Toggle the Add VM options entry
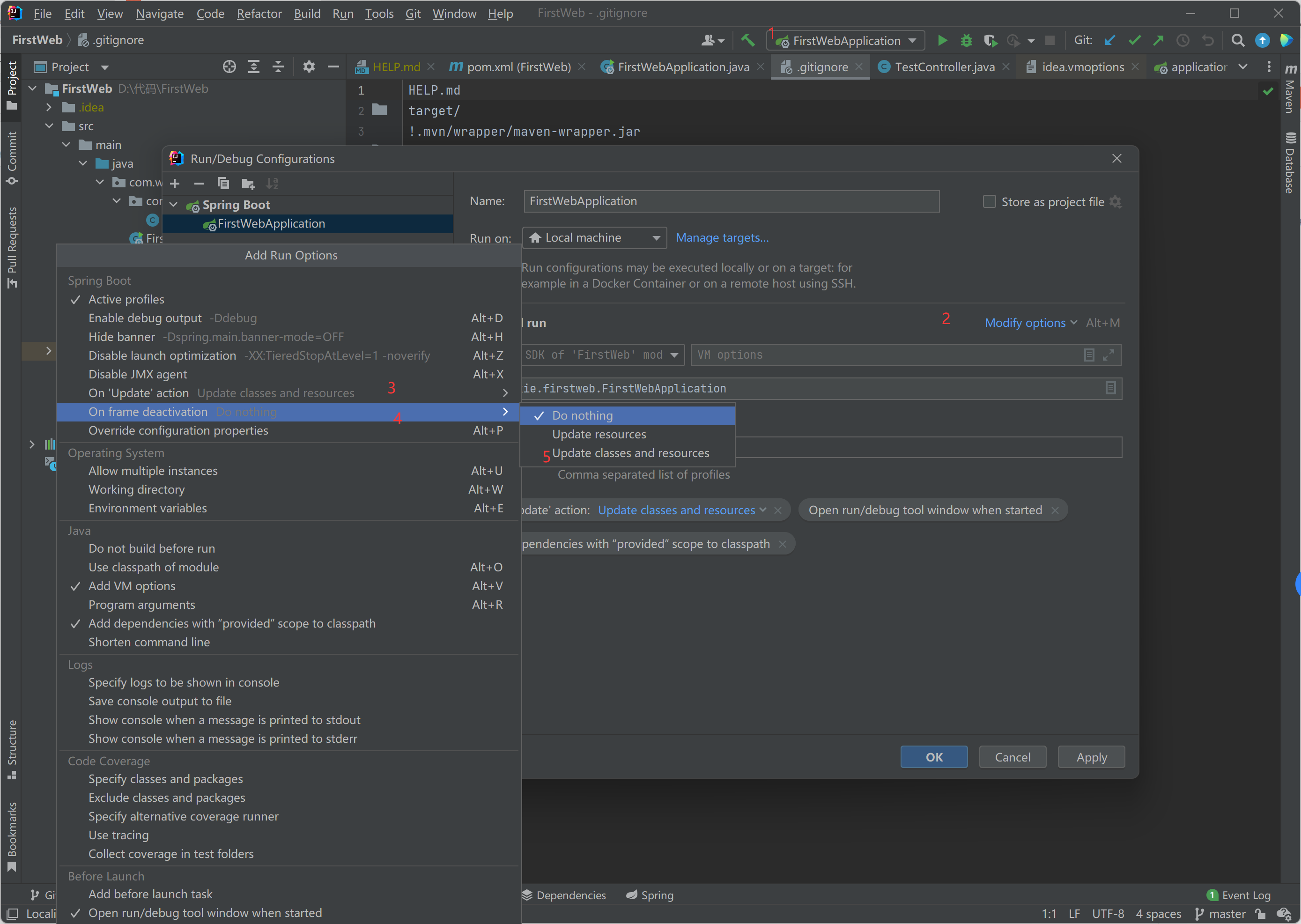 (x=132, y=586)
